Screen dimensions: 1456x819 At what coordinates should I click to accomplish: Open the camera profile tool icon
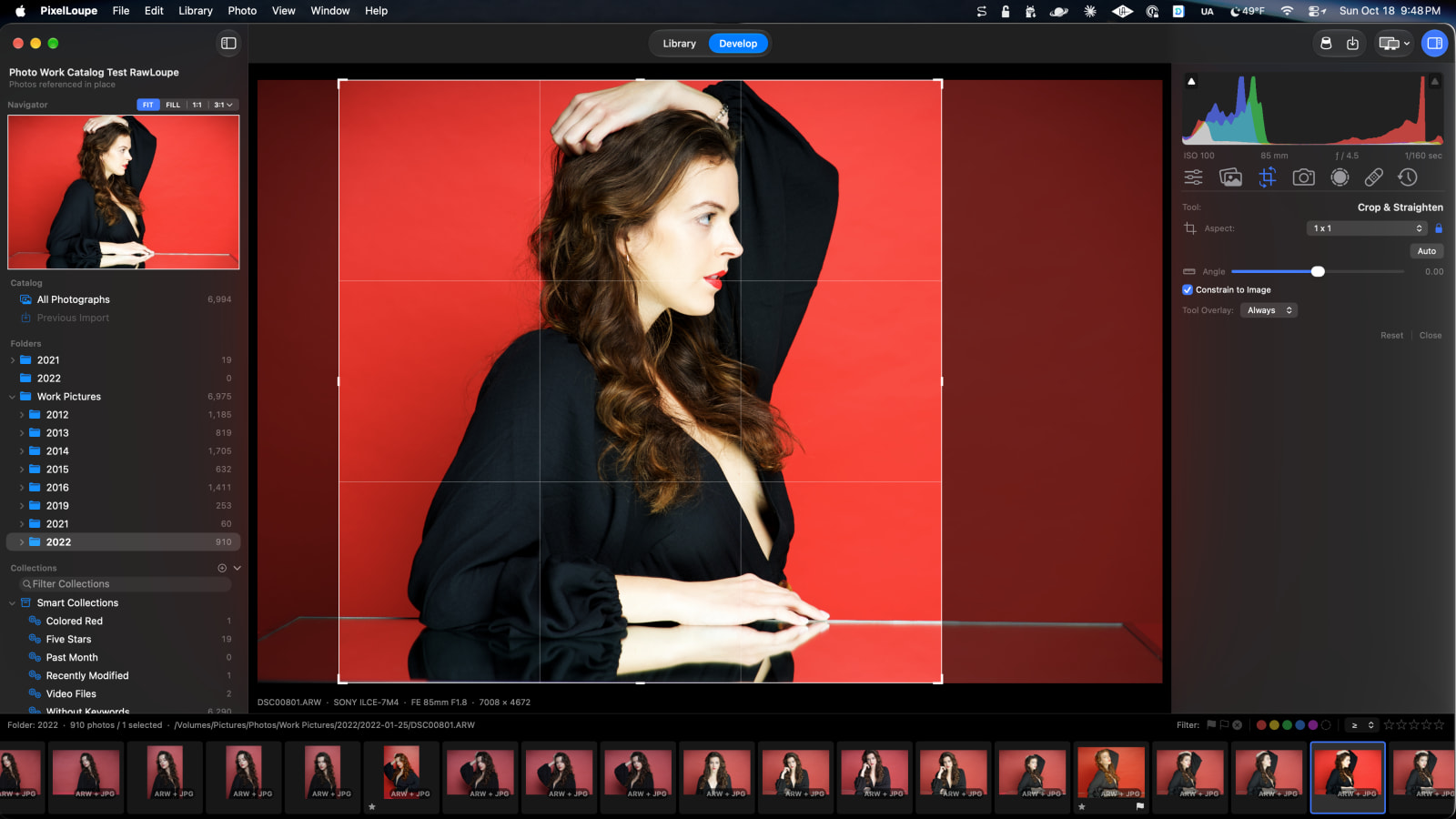point(1304,177)
